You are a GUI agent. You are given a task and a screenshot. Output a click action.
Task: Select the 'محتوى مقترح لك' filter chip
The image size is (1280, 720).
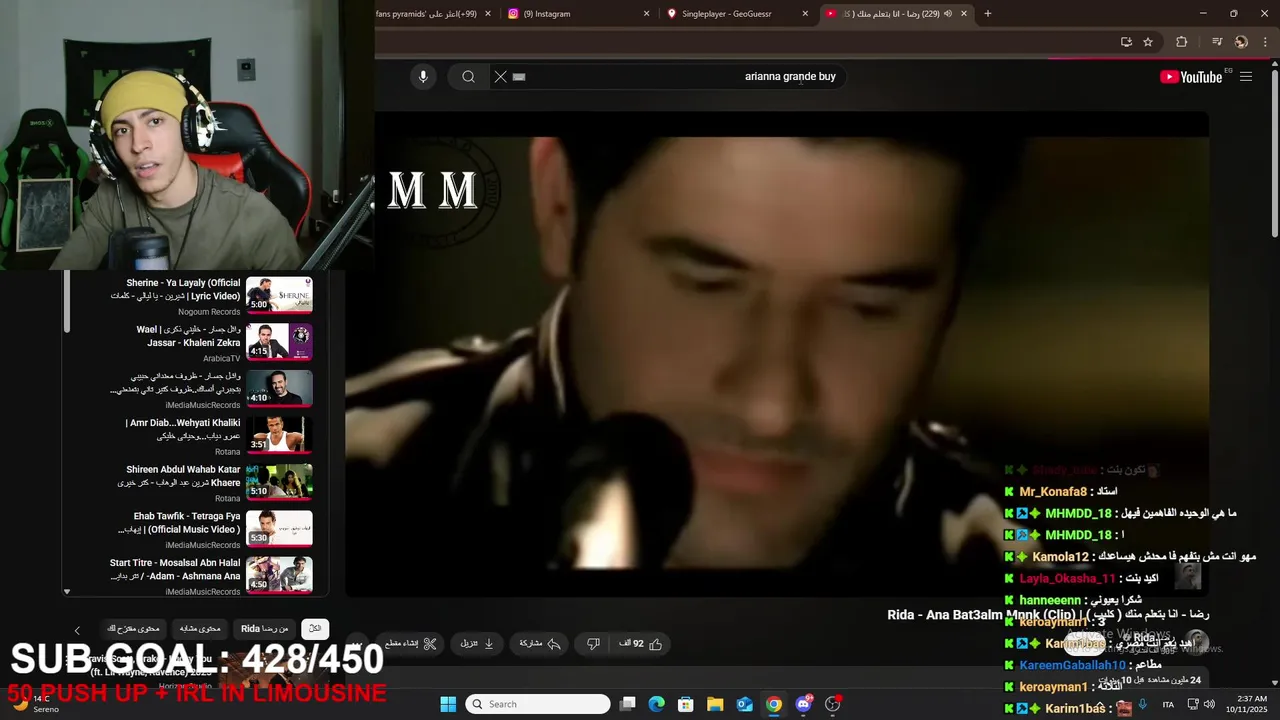133,629
